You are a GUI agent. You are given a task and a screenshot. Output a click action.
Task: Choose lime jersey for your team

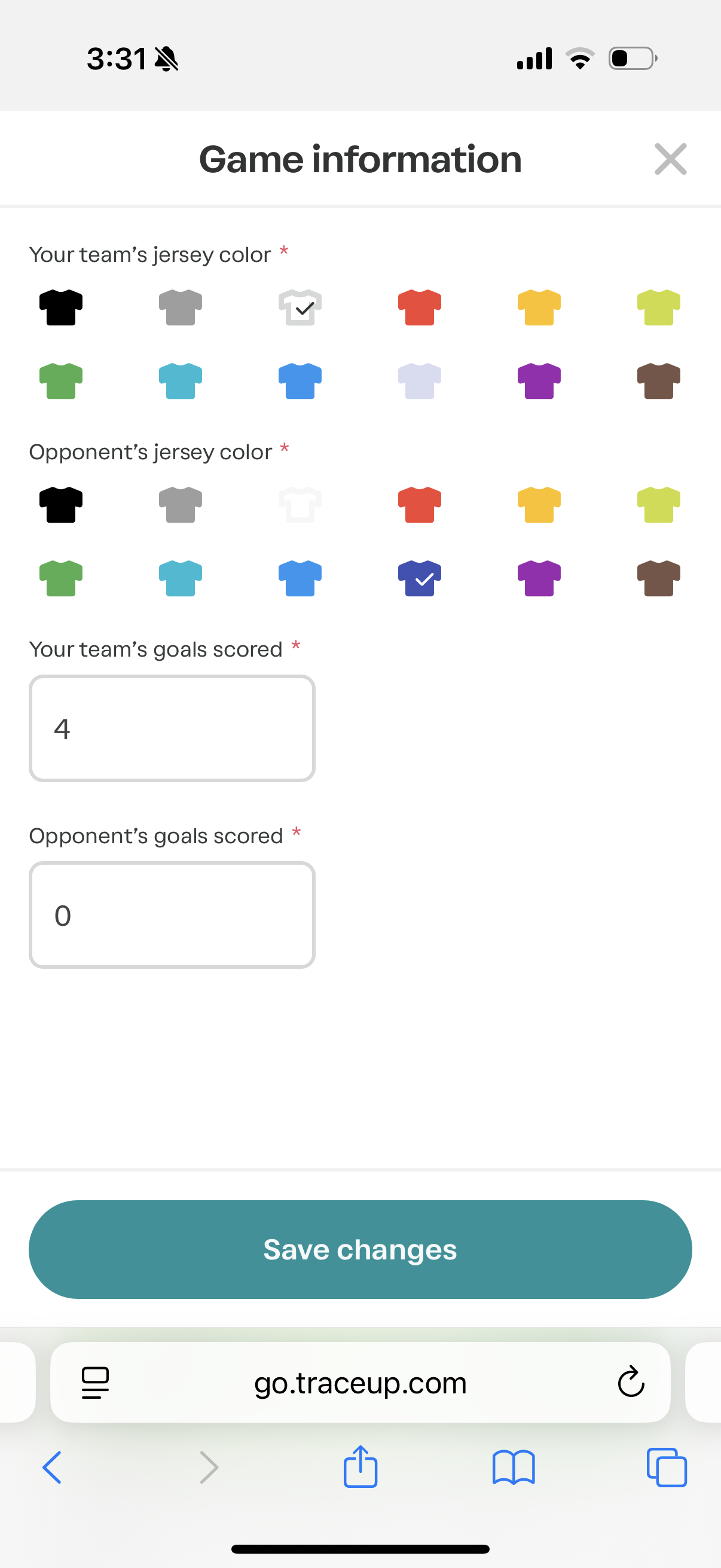pyautogui.click(x=658, y=307)
